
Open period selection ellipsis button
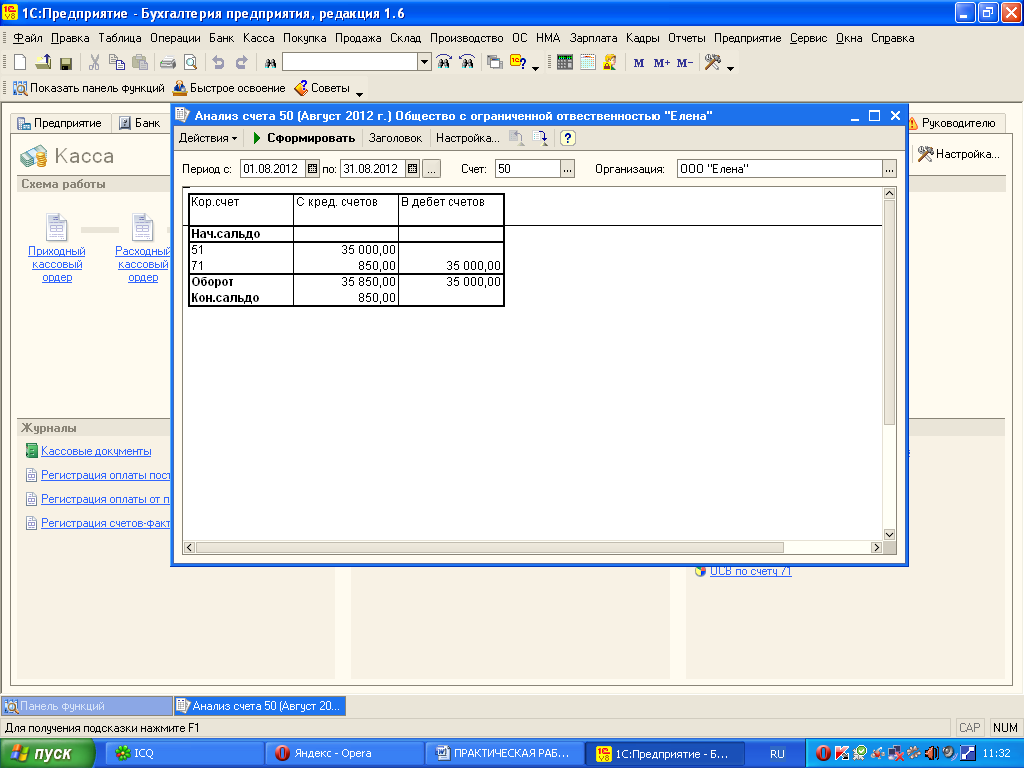(432, 168)
